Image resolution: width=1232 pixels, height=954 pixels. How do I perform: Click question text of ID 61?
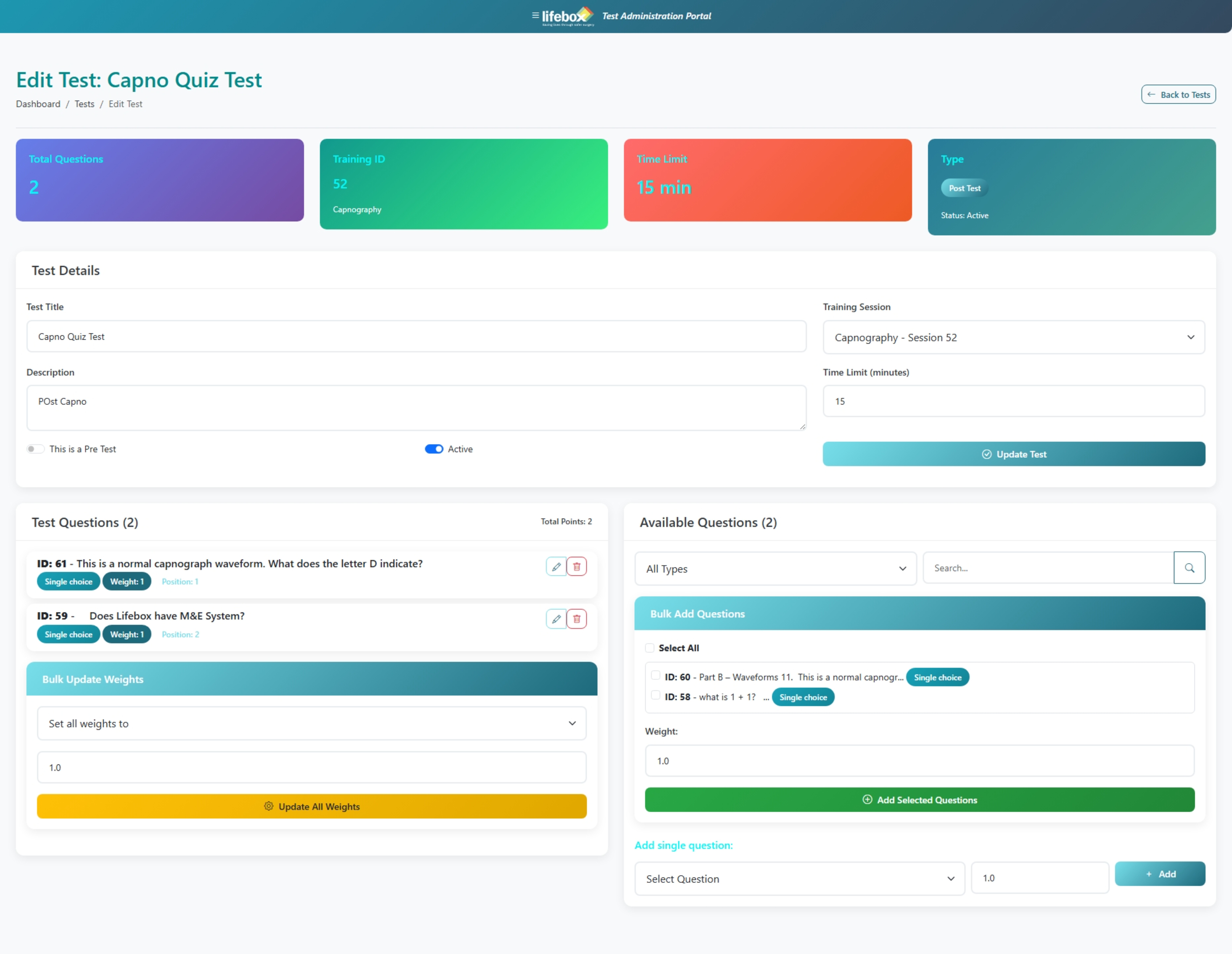(x=249, y=564)
